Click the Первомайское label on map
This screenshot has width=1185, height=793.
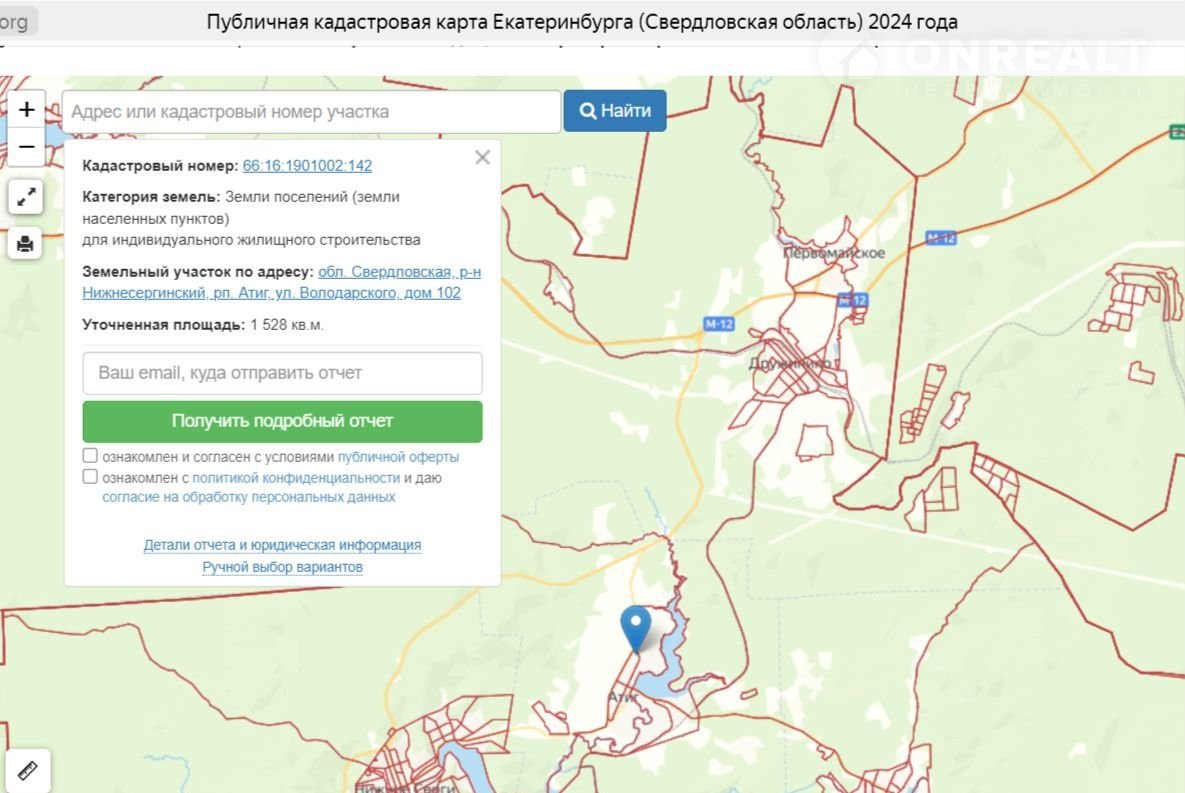click(834, 253)
